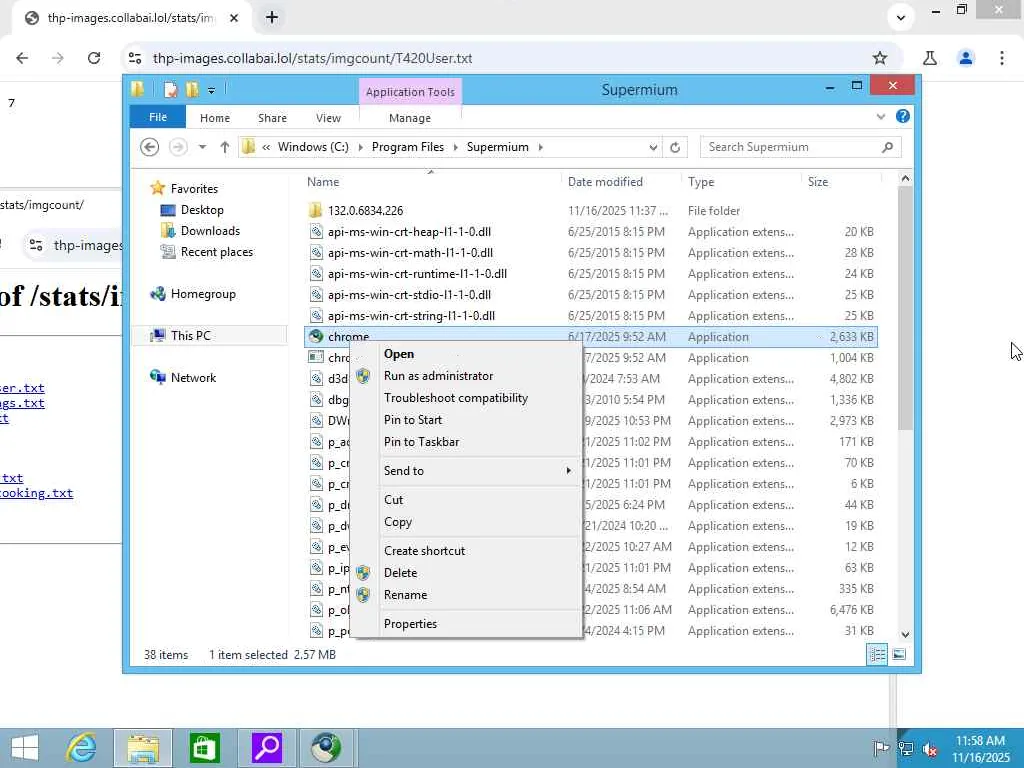Switch to large icons view
This screenshot has height=768, width=1024.
coord(899,654)
